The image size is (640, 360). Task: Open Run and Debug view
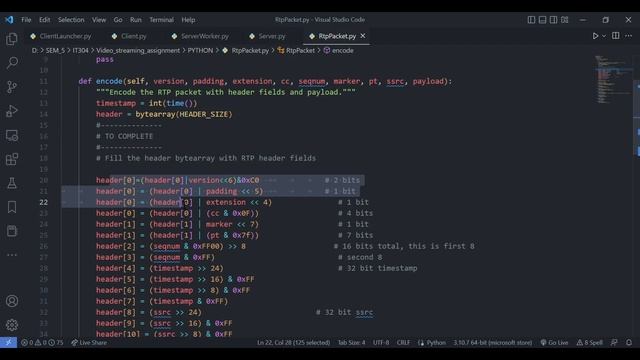(12, 111)
